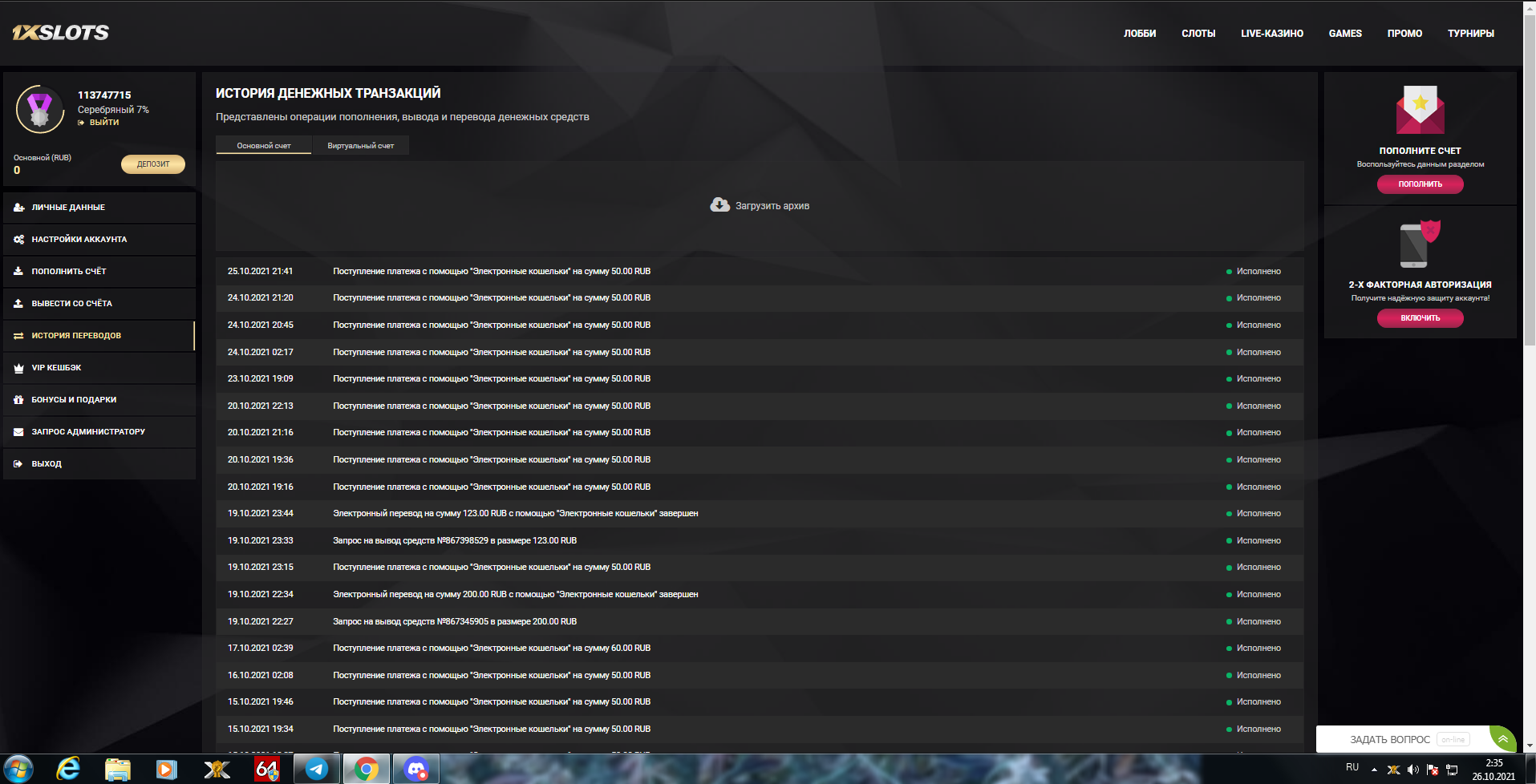Open БОНУСЫ И ПОДАРКИ in the sidebar
This screenshot has height=784, width=1536.
click(99, 399)
